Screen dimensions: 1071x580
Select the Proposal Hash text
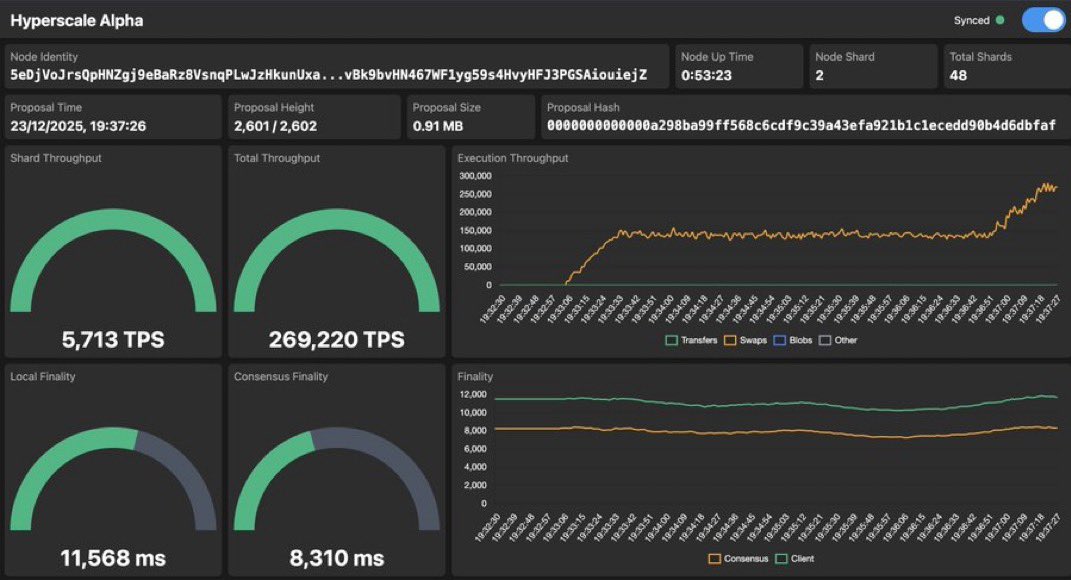804,125
